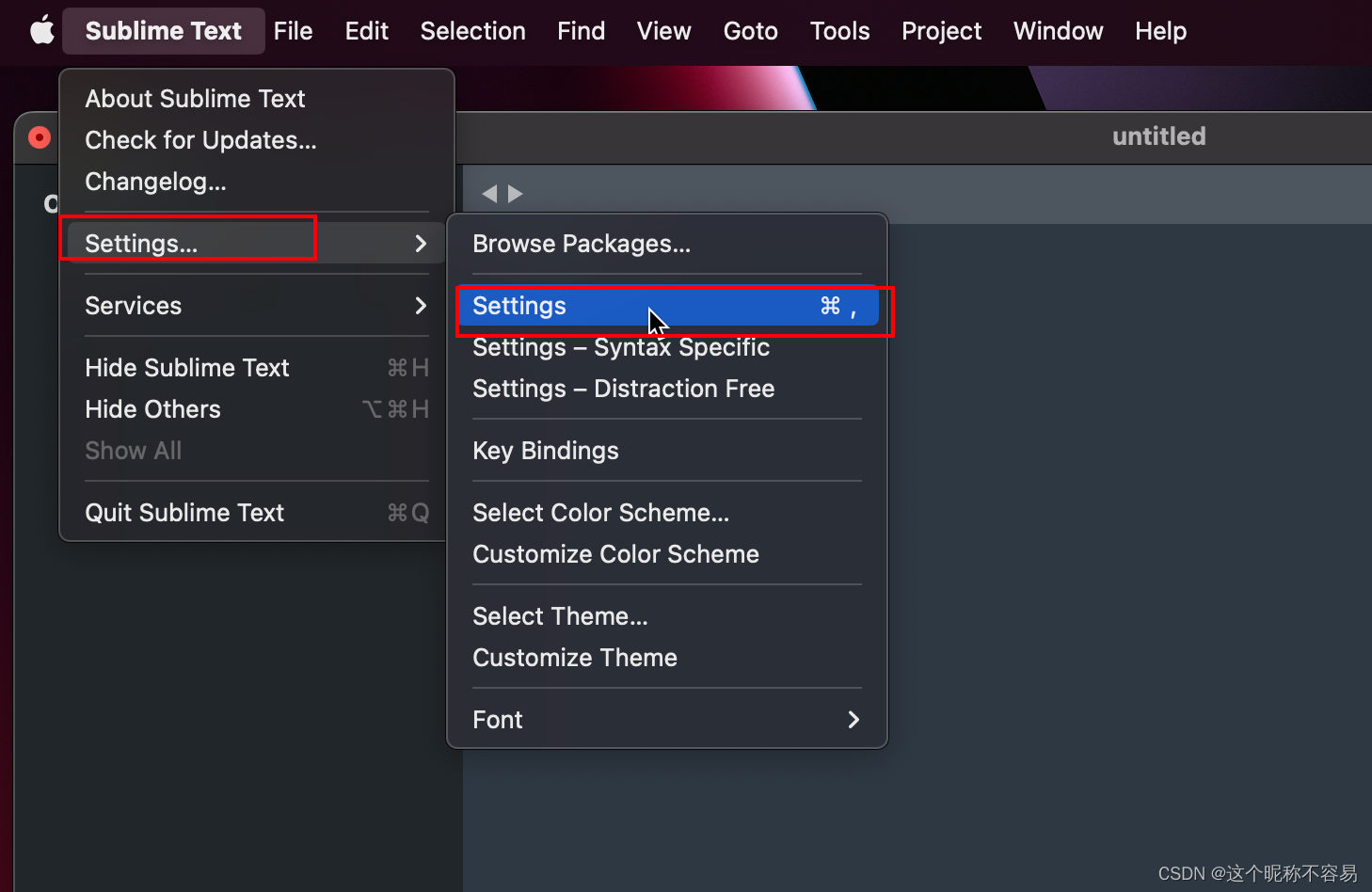The image size is (1372, 892).
Task: Click the left tab navigation arrow
Action: (489, 194)
